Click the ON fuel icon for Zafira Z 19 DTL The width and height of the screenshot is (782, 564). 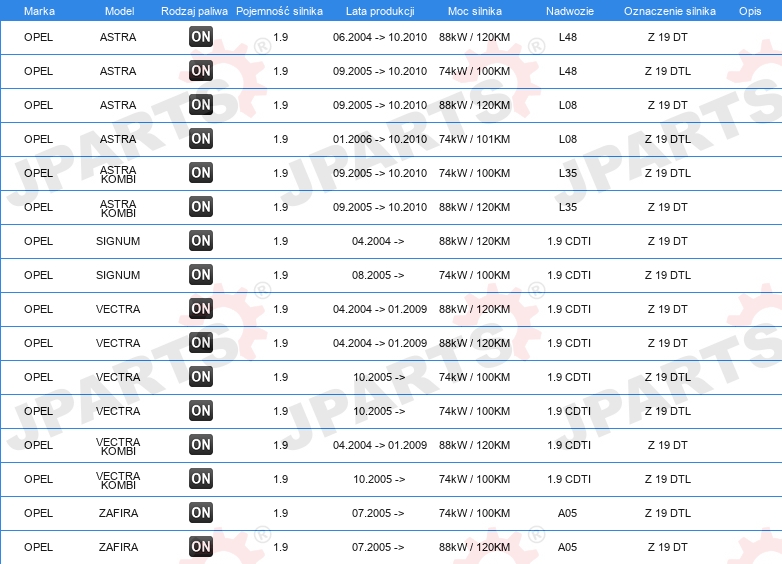click(201, 513)
